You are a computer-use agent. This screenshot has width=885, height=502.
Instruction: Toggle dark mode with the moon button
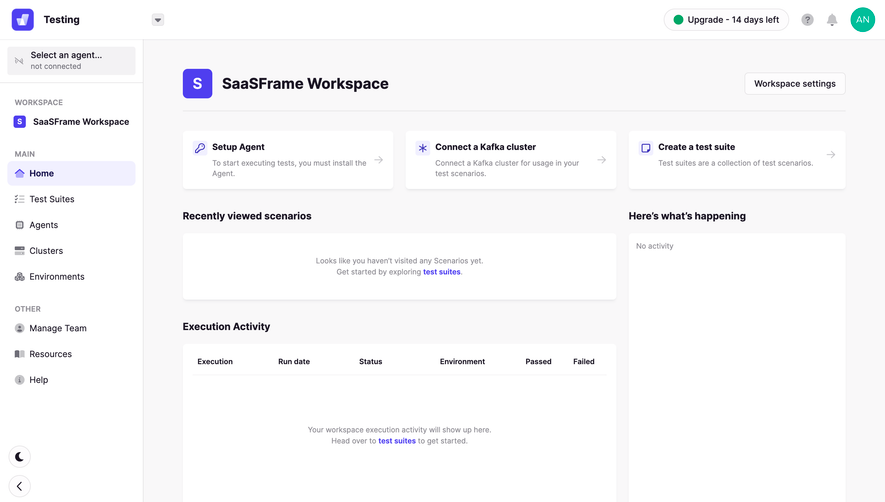(x=20, y=457)
